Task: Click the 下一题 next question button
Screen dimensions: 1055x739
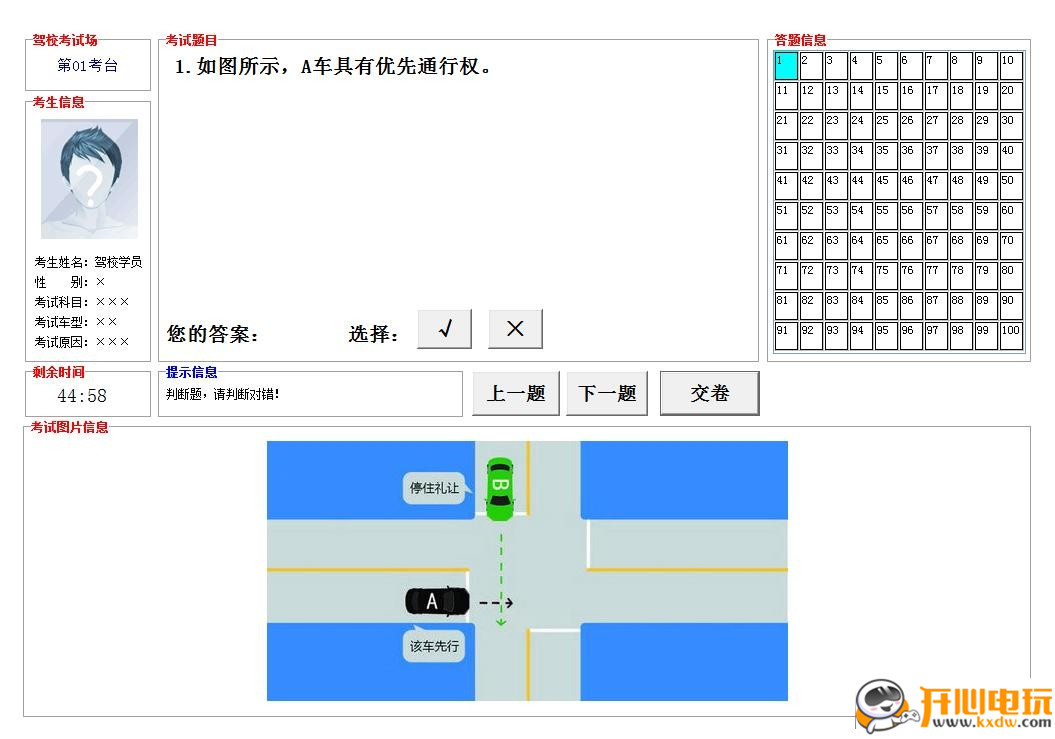Action: [607, 393]
